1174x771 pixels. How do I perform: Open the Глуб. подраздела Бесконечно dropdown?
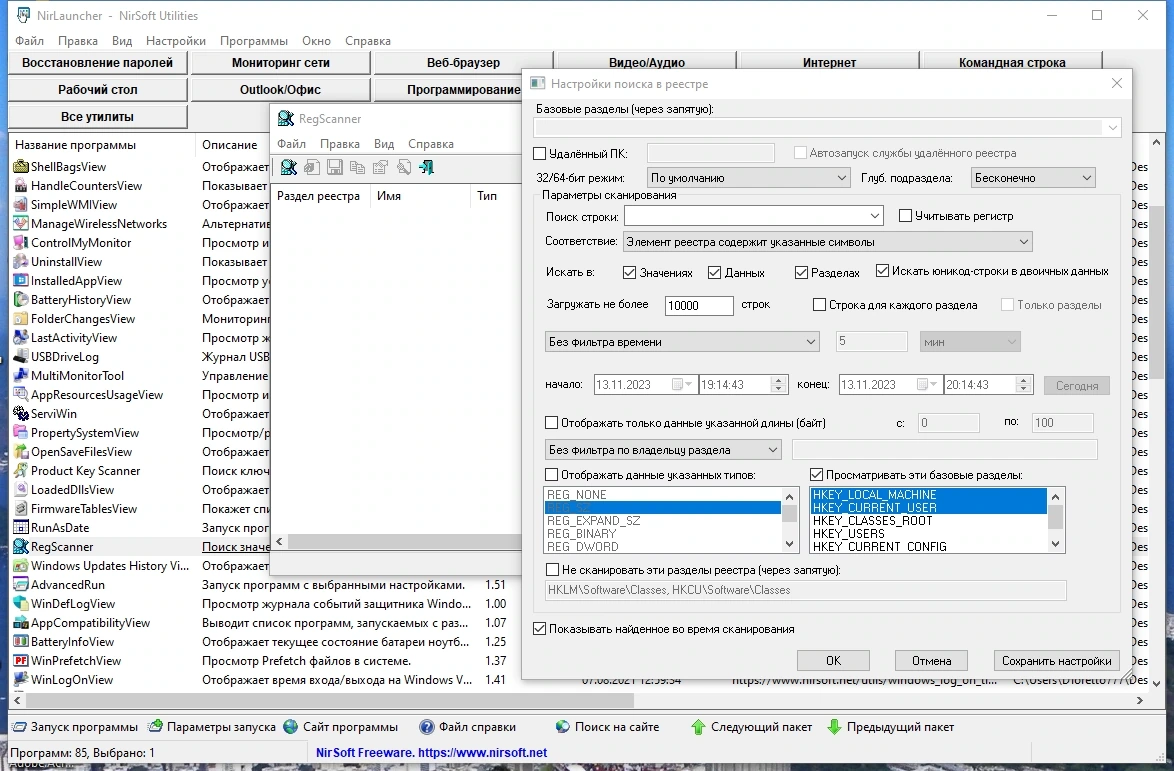(x=1033, y=178)
